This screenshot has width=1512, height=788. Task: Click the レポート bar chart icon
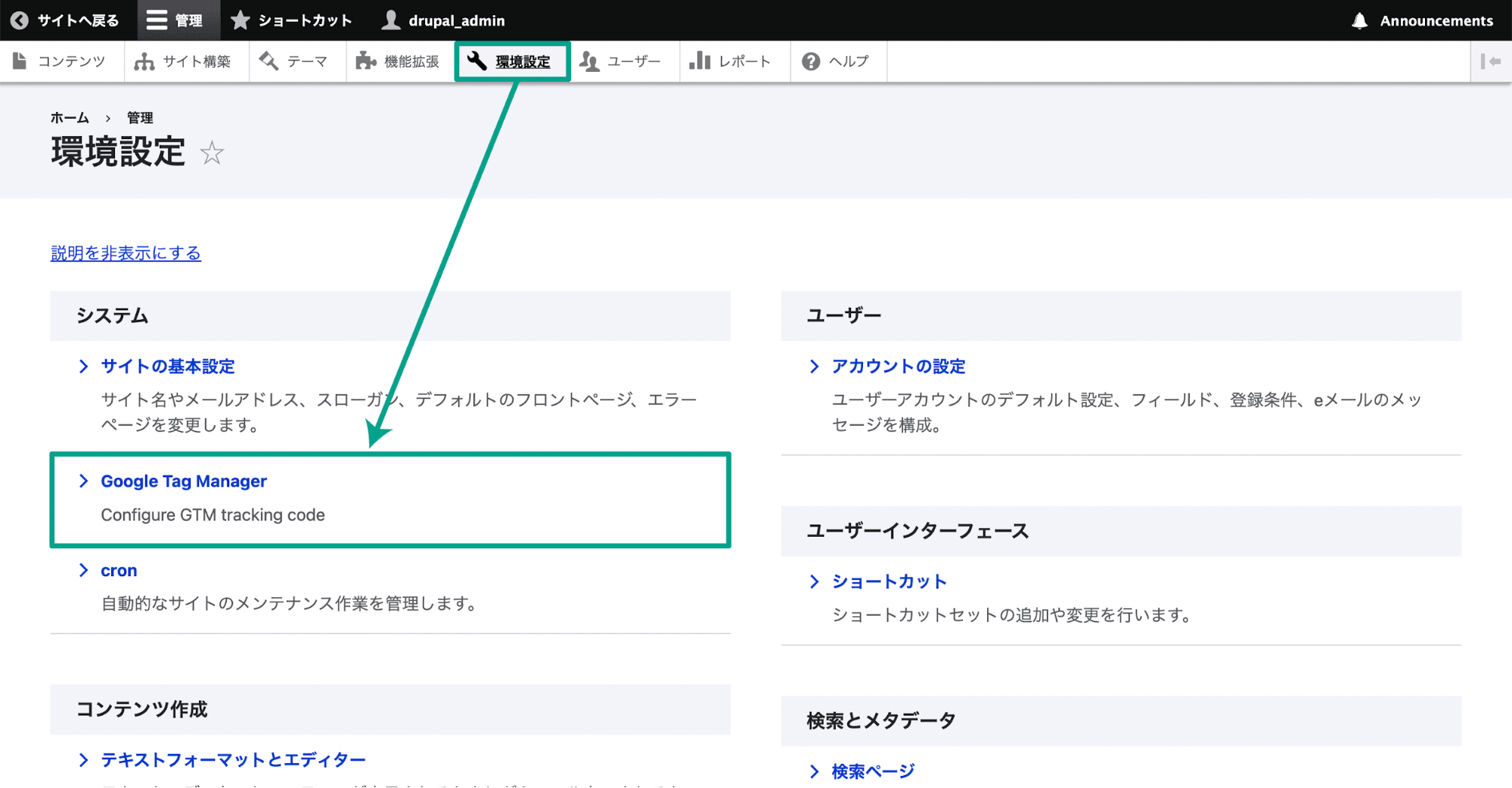click(700, 61)
